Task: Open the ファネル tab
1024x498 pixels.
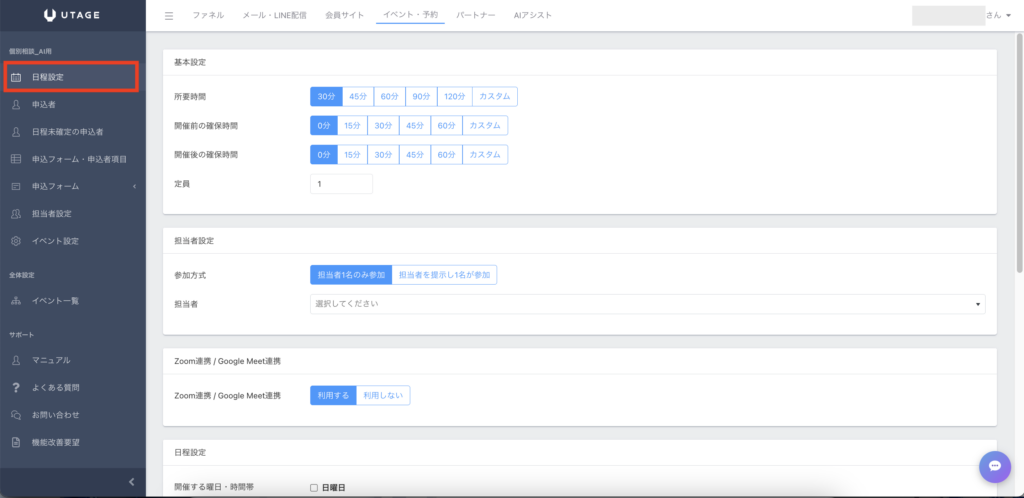Action: pos(208,15)
